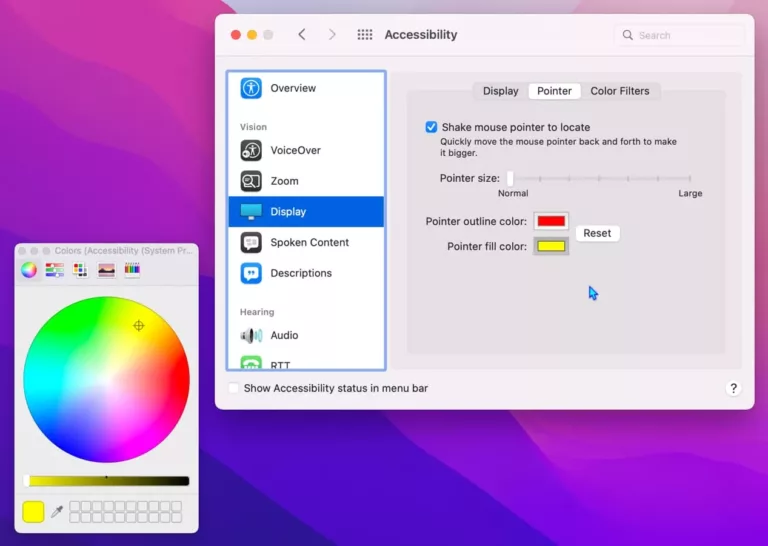
Task: Reset pointer colors with Reset button
Action: (x=598, y=233)
